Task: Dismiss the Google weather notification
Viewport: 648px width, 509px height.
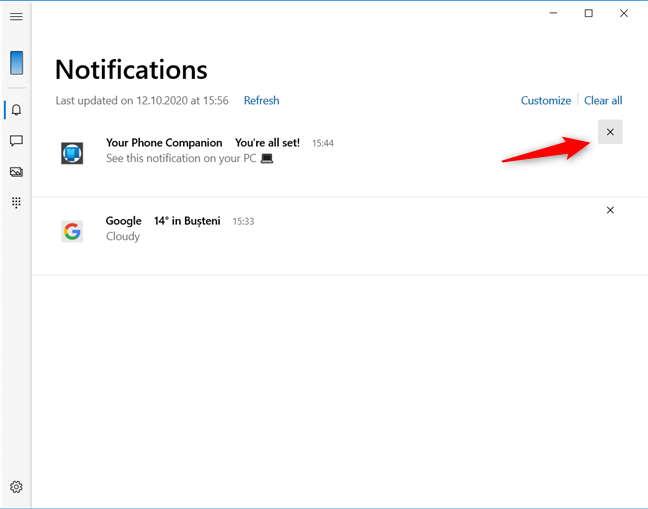Action: click(610, 210)
